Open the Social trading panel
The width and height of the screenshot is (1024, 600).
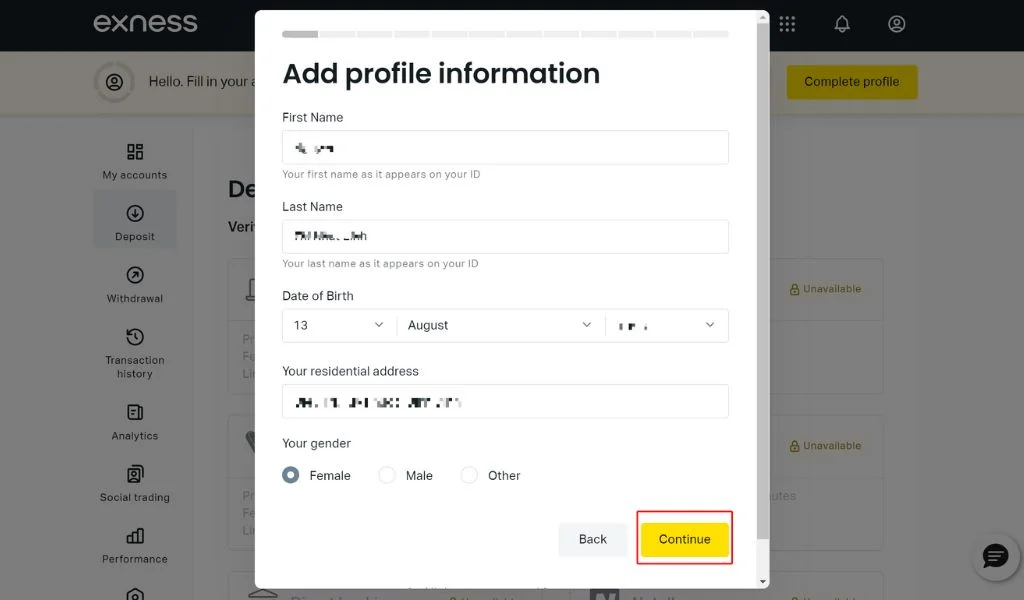[x=134, y=483]
